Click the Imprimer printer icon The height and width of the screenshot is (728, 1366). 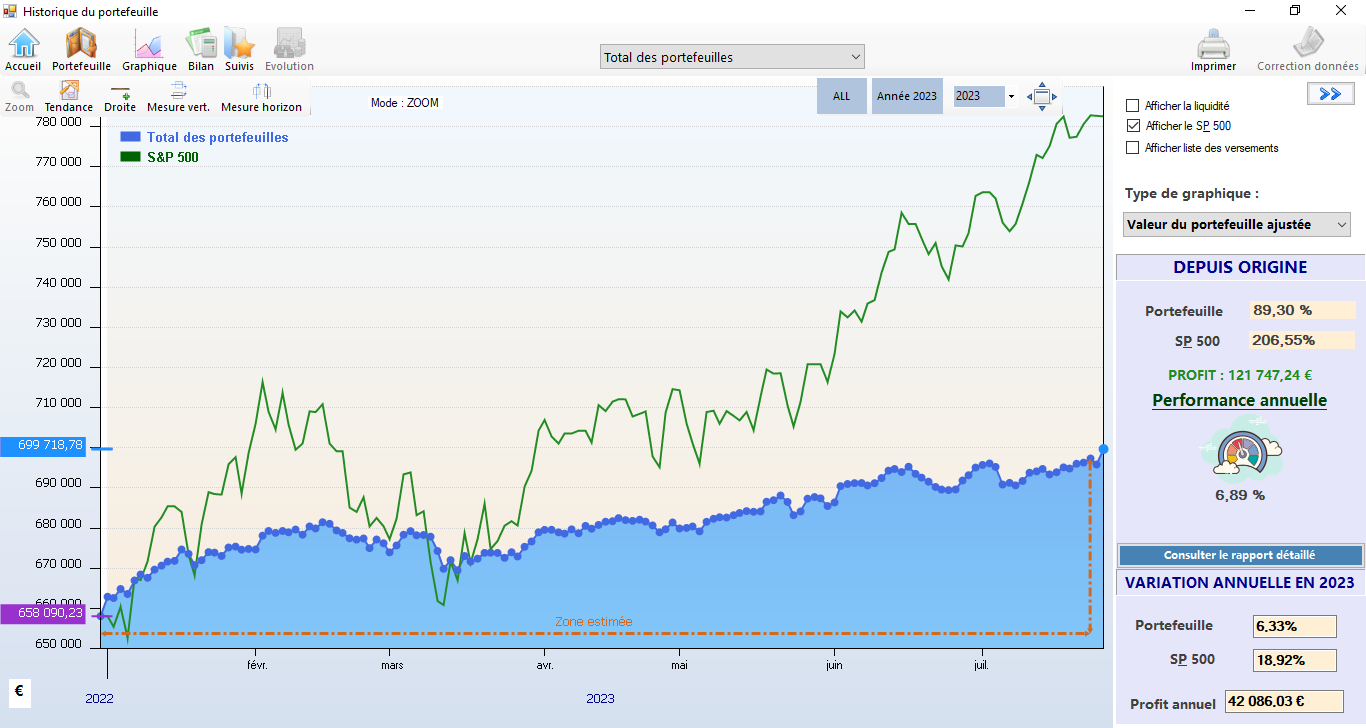click(1213, 49)
